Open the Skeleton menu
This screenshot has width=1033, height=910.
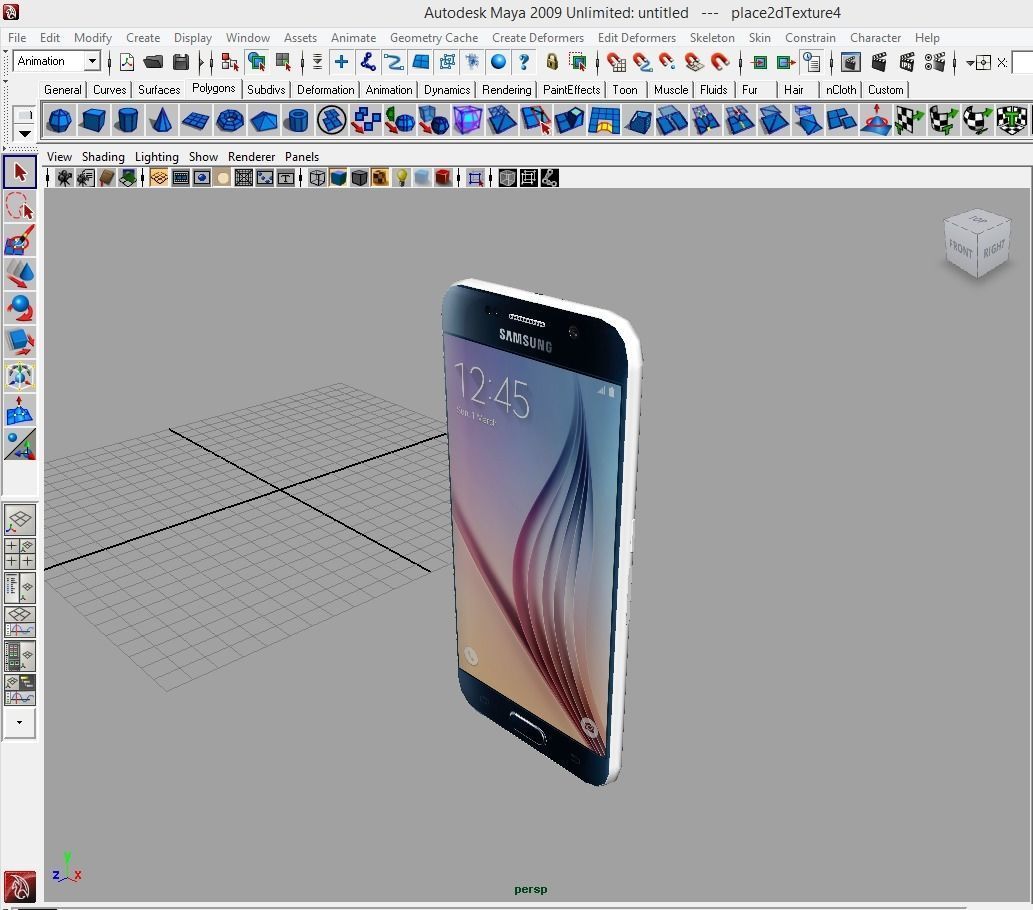(712, 38)
